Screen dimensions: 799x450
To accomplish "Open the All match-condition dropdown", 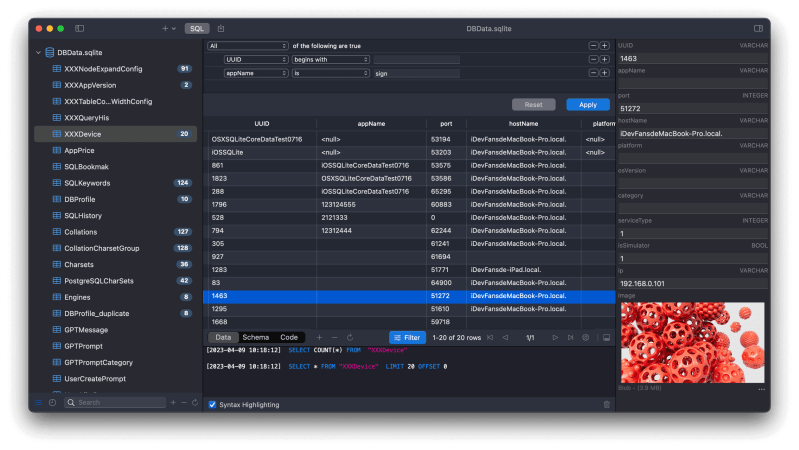I will click(248, 46).
